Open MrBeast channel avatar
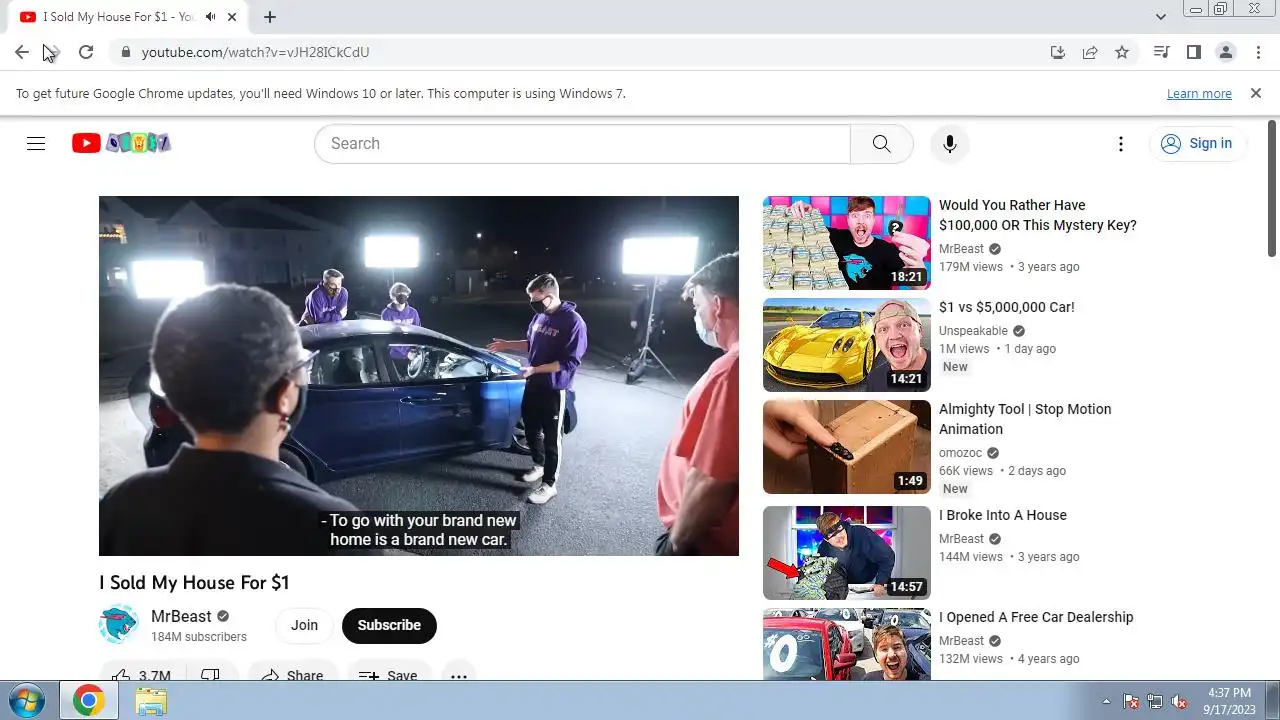 (119, 625)
